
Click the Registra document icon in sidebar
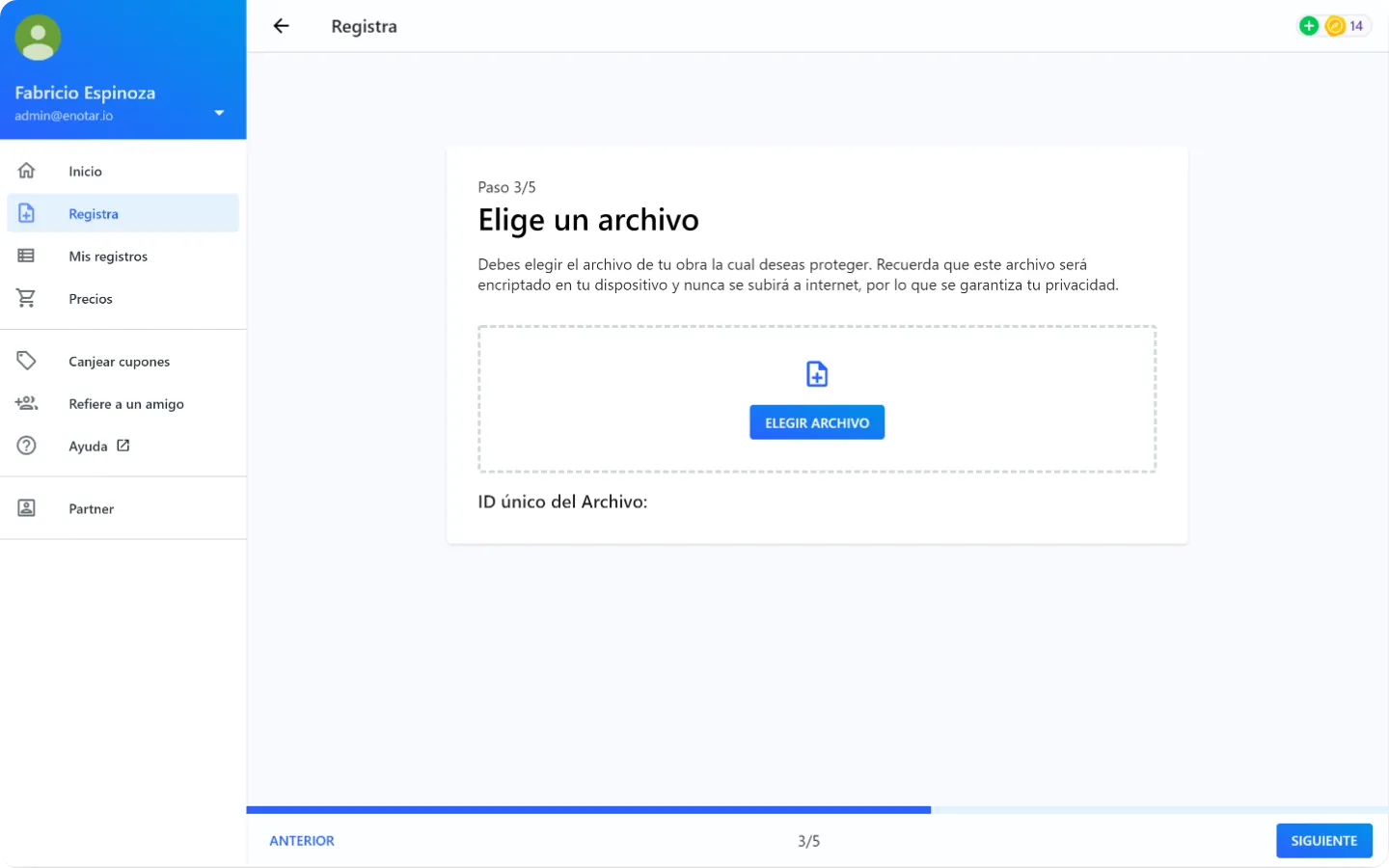coord(26,212)
